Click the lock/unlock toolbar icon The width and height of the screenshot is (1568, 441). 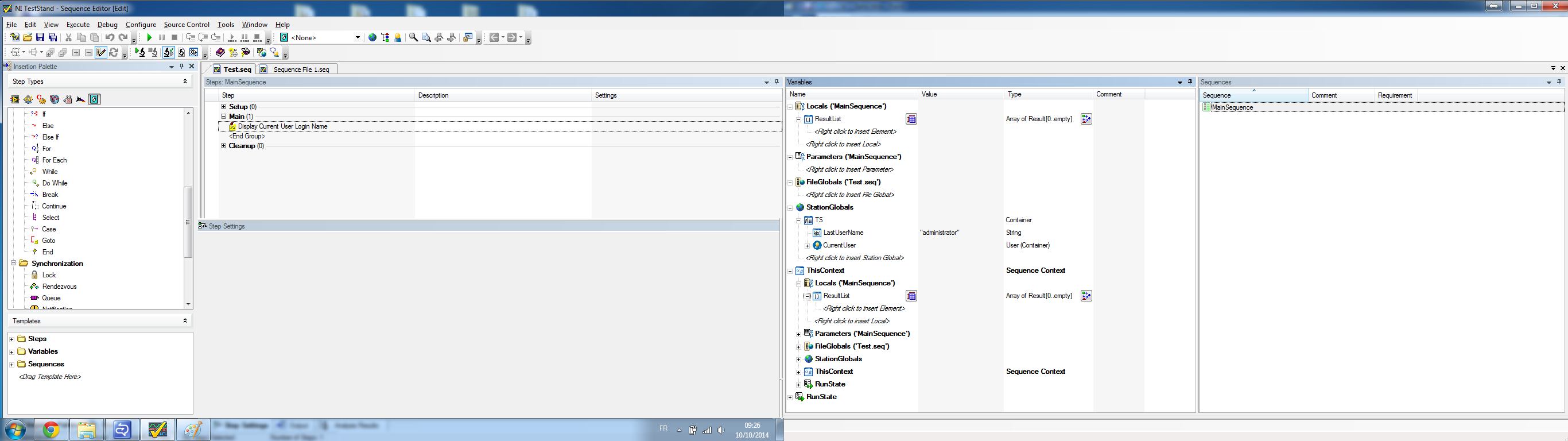[x=468, y=38]
